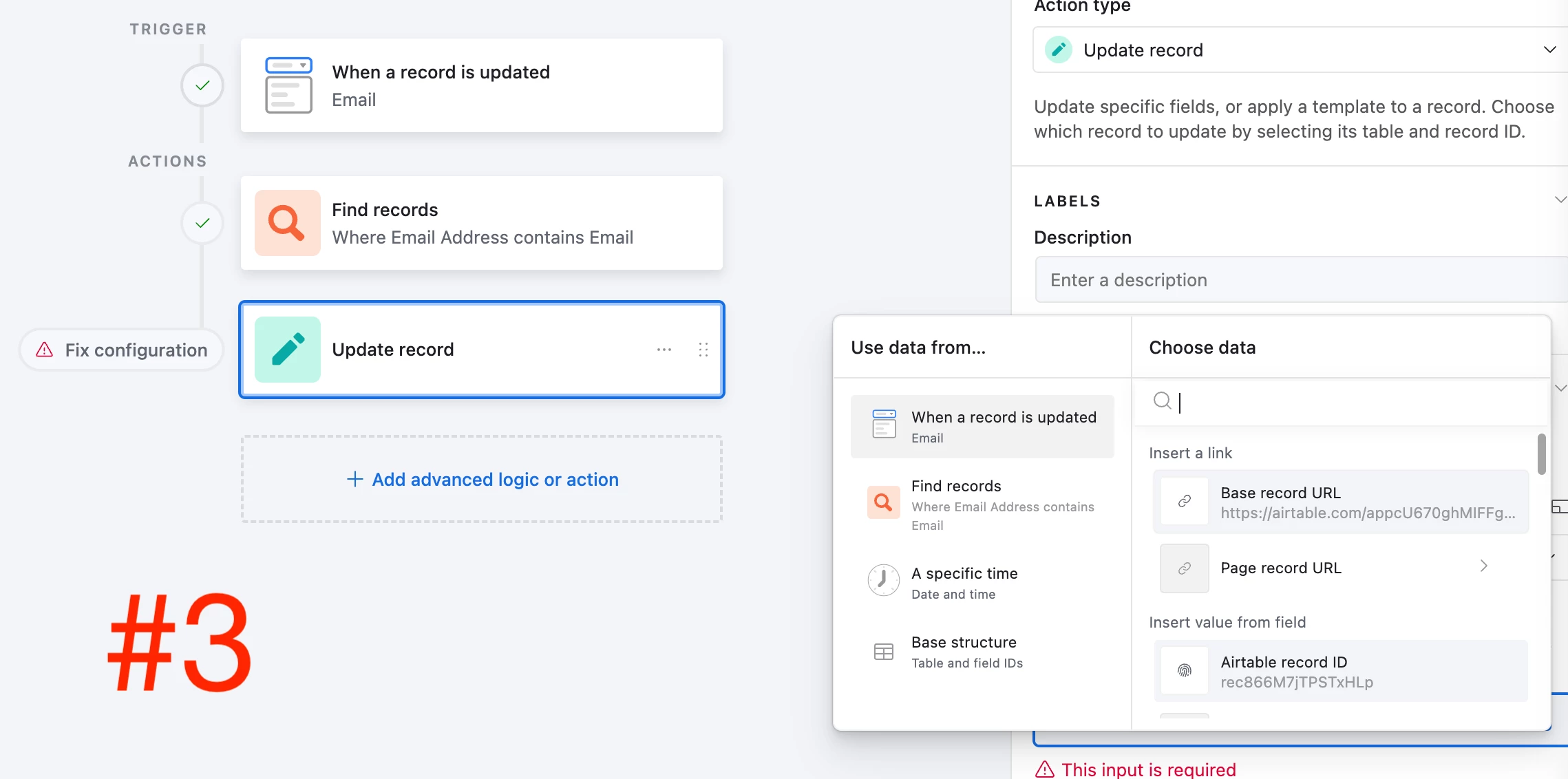
Task: Click the table icon for Base structure
Action: tap(883, 651)
